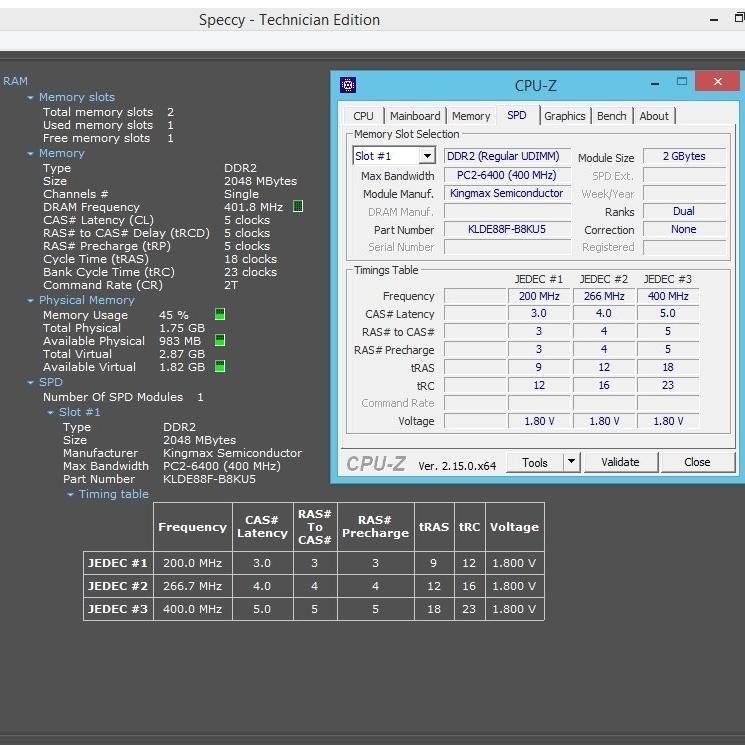Click green indicator beside DRAM Frequency

(298, 206)
